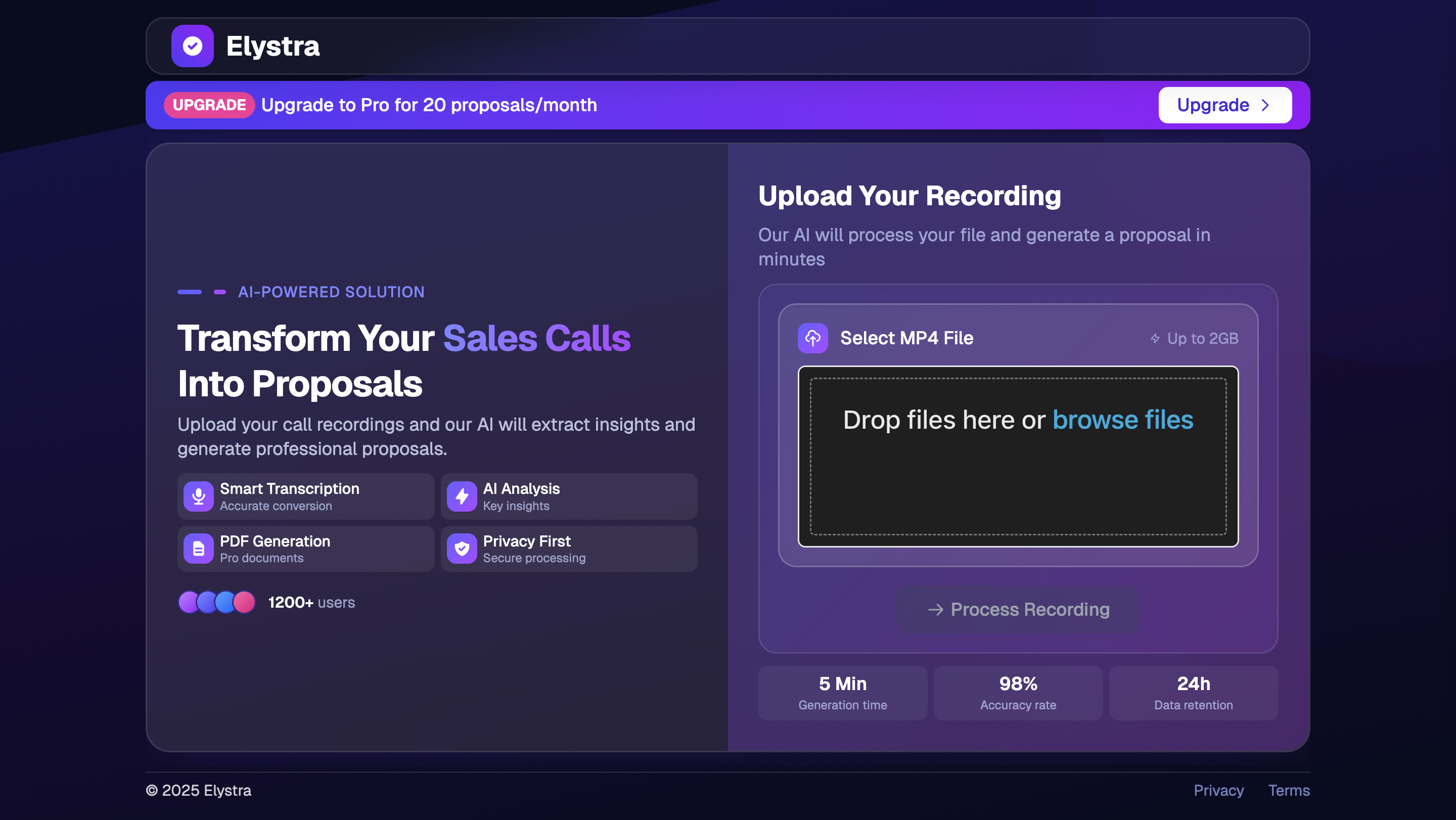
Task: Click the AI Analysis lightning bolt icon
Action: click(x=462, y=496)
